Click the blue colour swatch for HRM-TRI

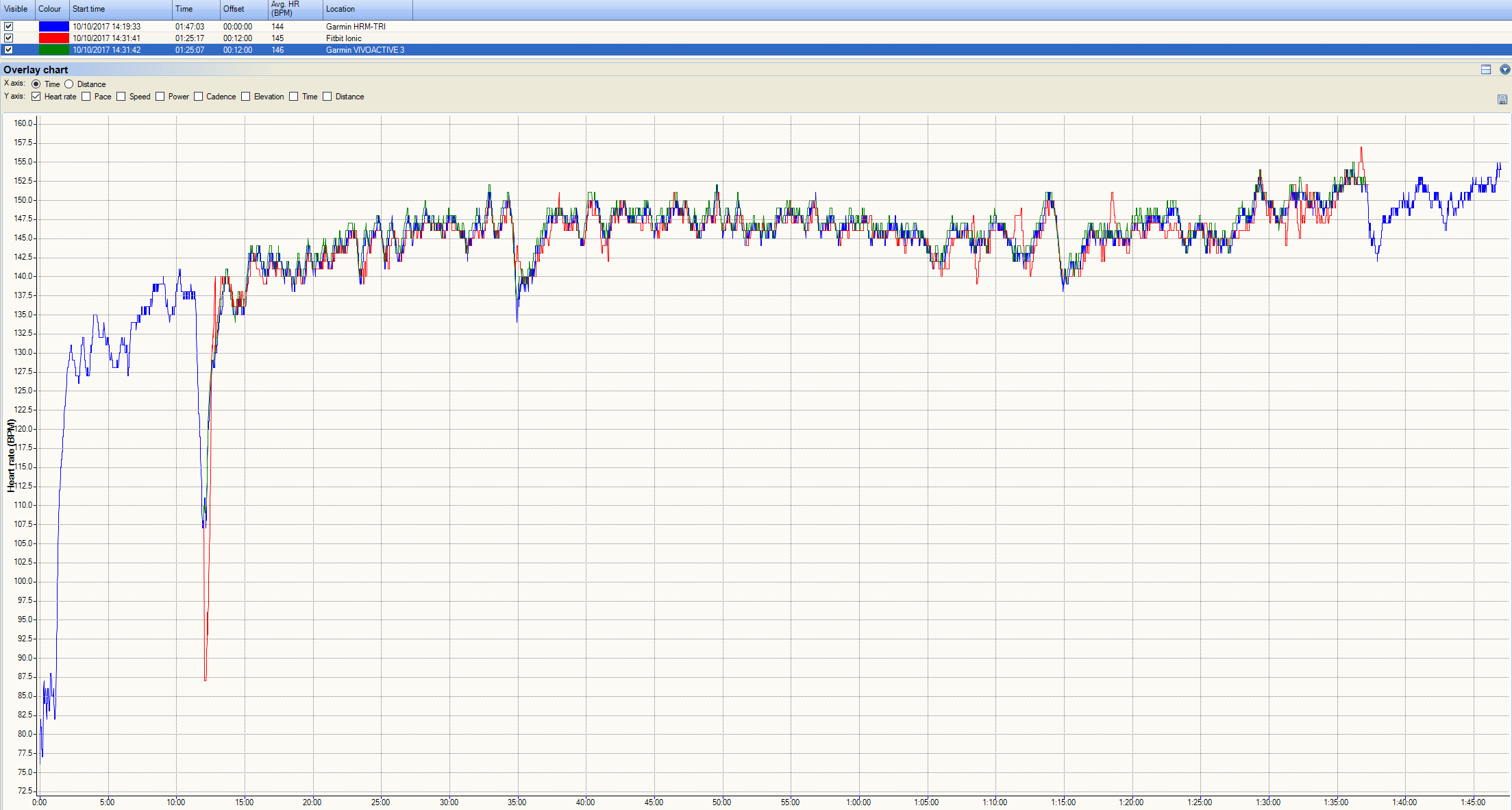[53, 27]
